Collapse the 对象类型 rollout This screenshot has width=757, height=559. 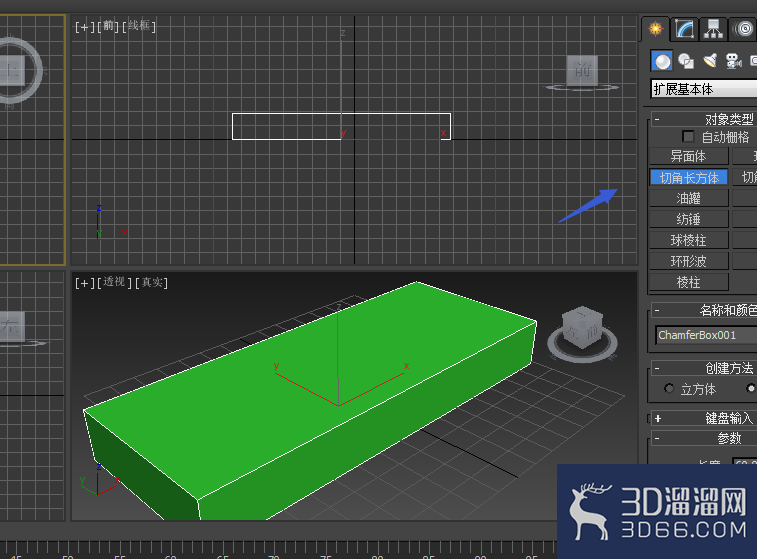coord(657,119)
